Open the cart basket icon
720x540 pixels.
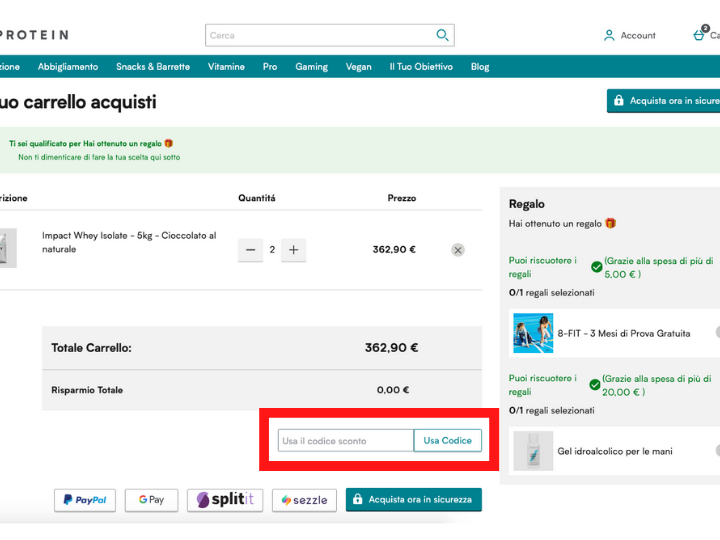coord(700,34)
